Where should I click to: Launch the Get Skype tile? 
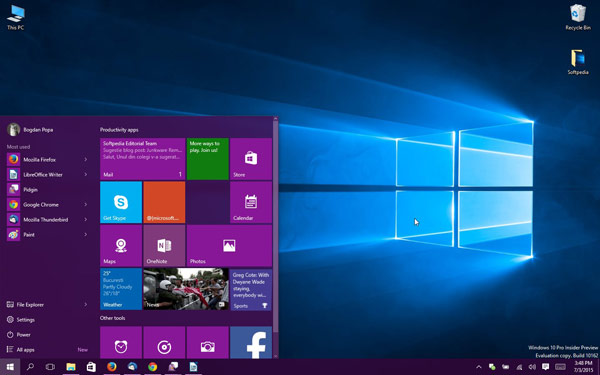[121, 202]
